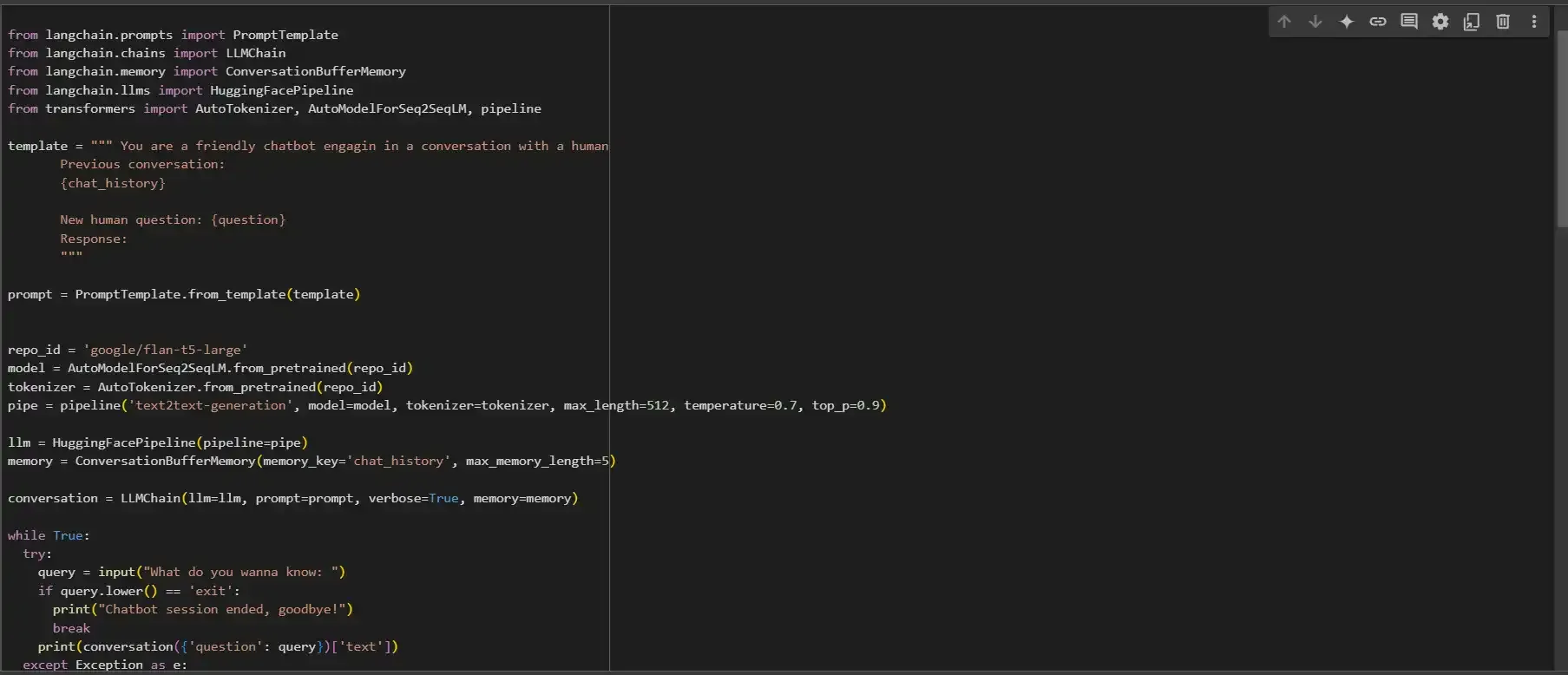Place cursor on 'template =' variable
This screenshot has width=1568, height=675.
coord(45,146)
